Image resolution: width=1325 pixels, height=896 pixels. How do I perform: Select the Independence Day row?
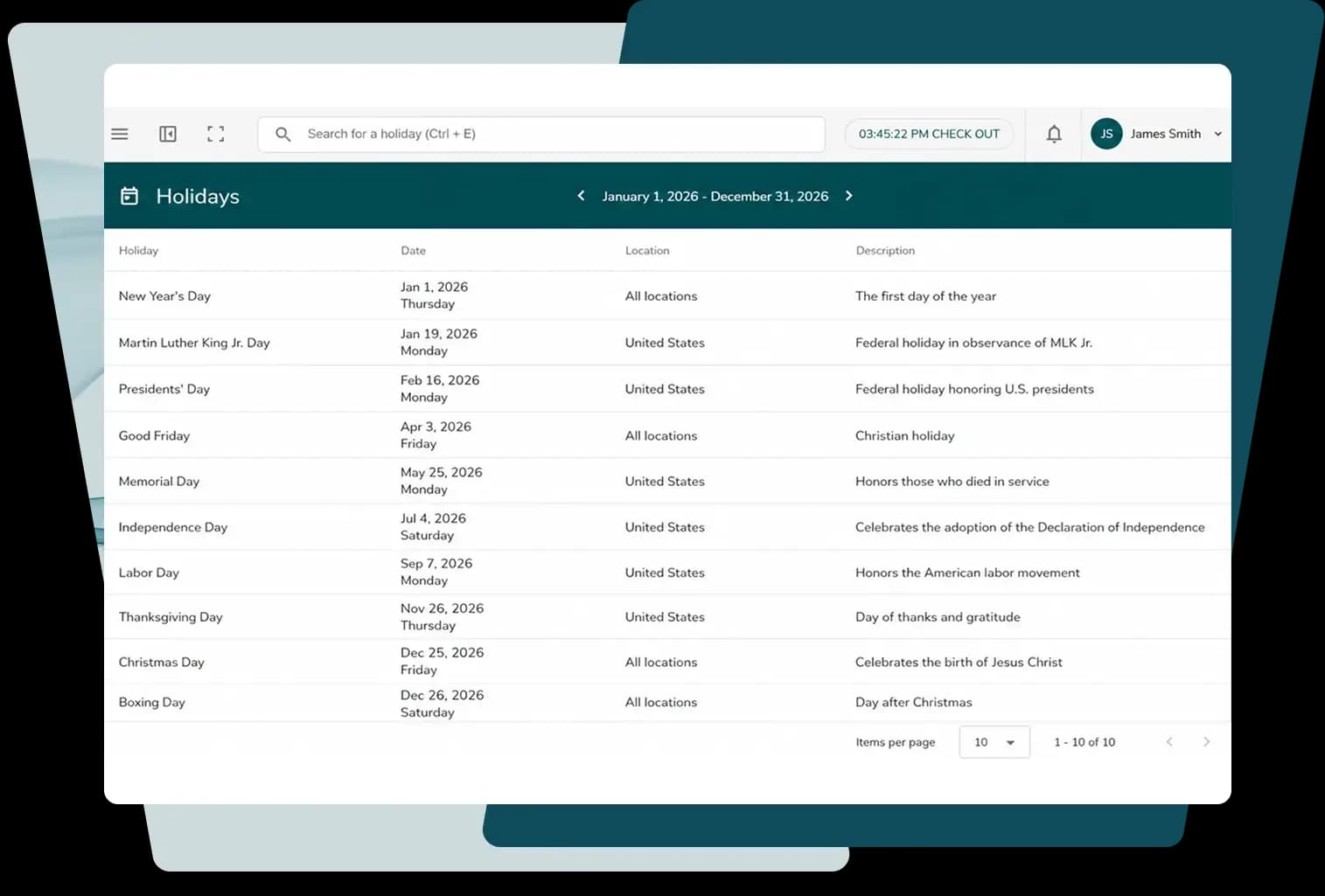(x=667, y=527)
